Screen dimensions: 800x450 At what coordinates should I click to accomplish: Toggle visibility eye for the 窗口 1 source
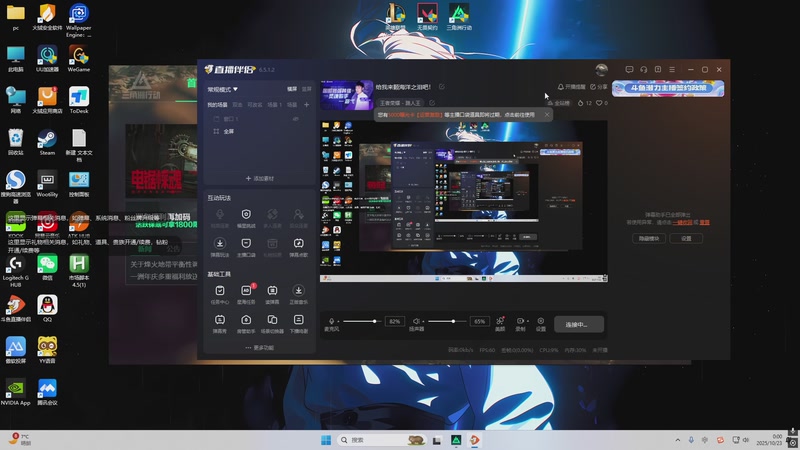pyautogui.click(x=295, y=119)
